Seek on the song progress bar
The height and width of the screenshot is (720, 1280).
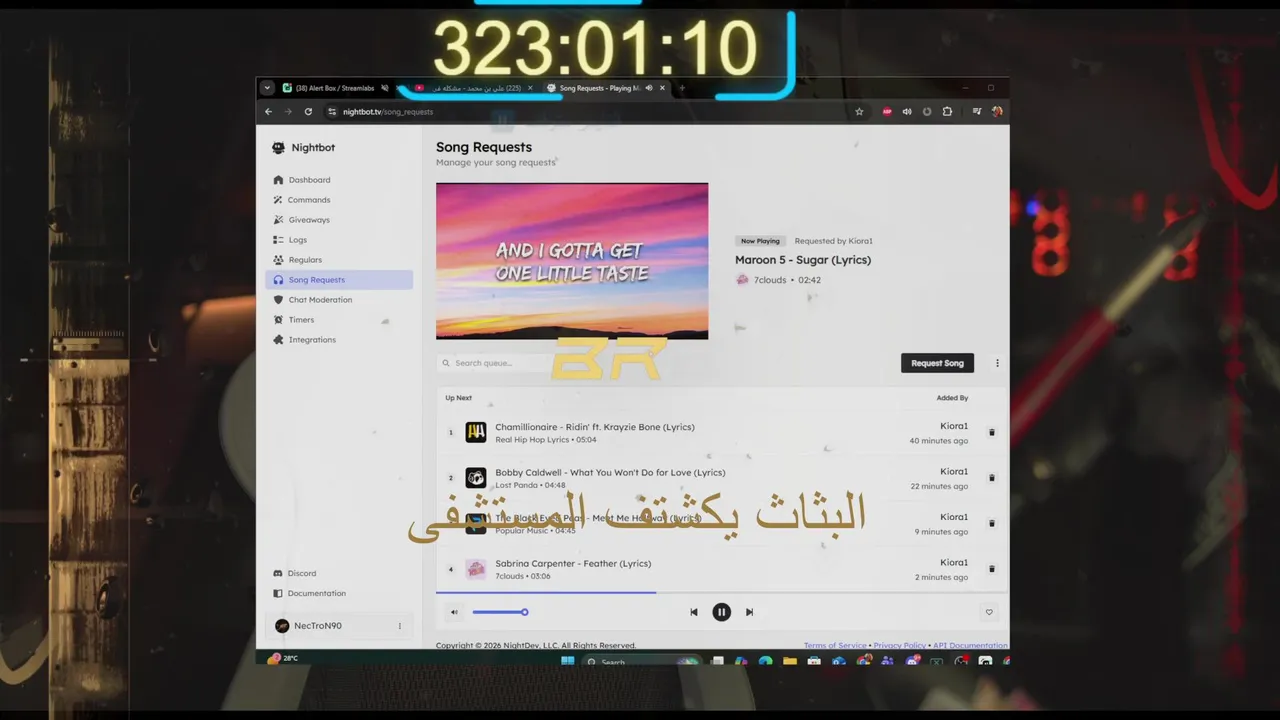[722, 593]
